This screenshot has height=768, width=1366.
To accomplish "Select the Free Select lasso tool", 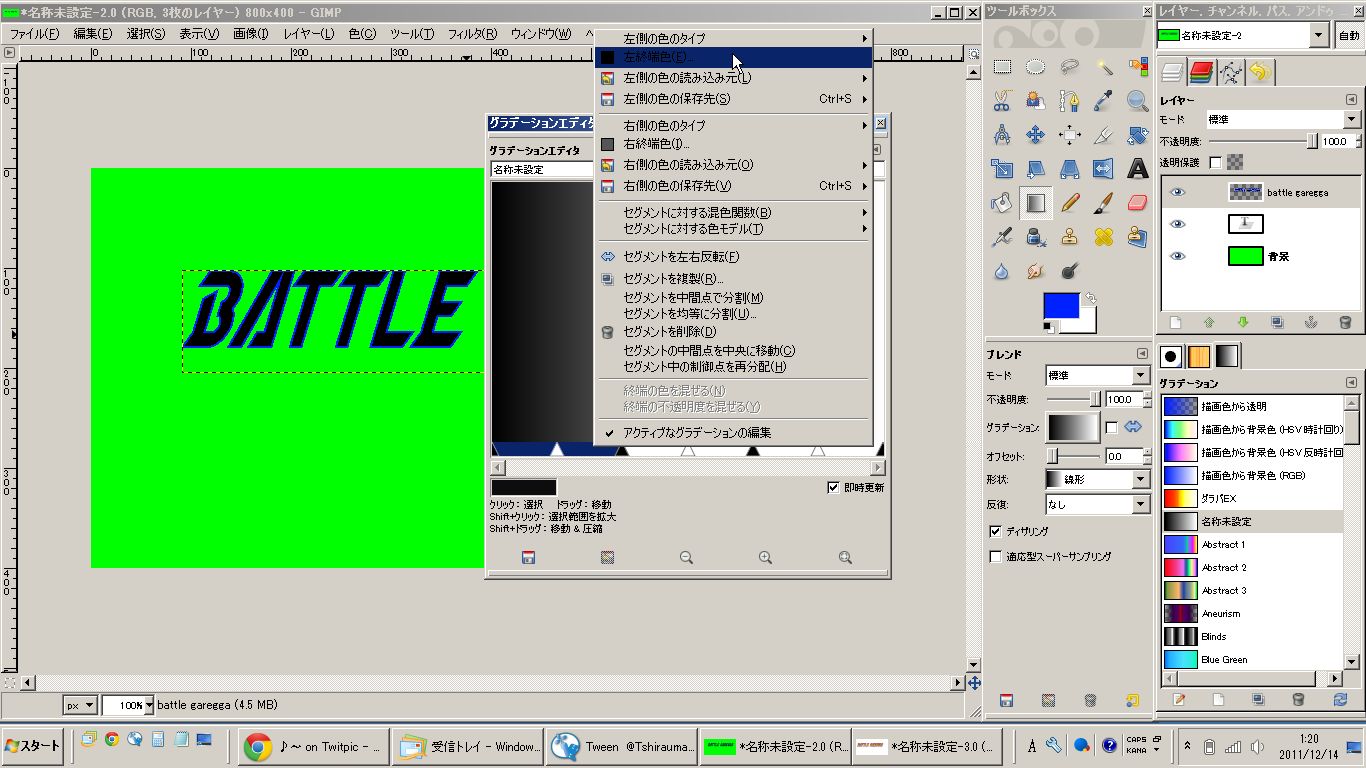I will tap(1070, 67).
